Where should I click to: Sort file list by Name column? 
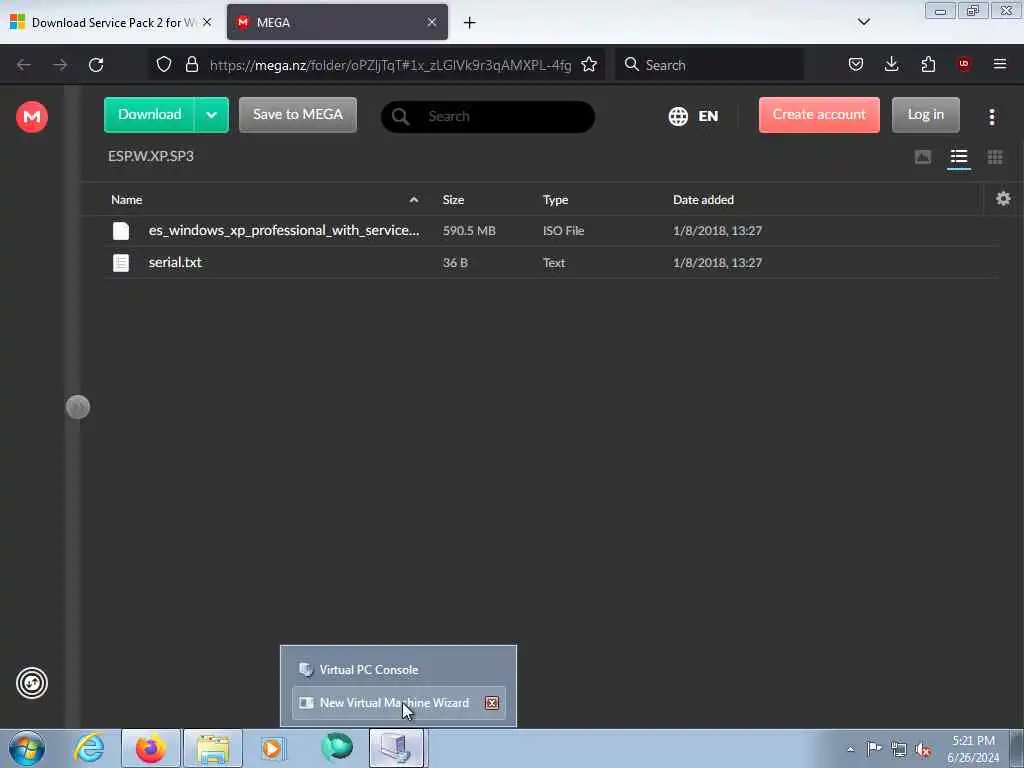coord(127,200)
